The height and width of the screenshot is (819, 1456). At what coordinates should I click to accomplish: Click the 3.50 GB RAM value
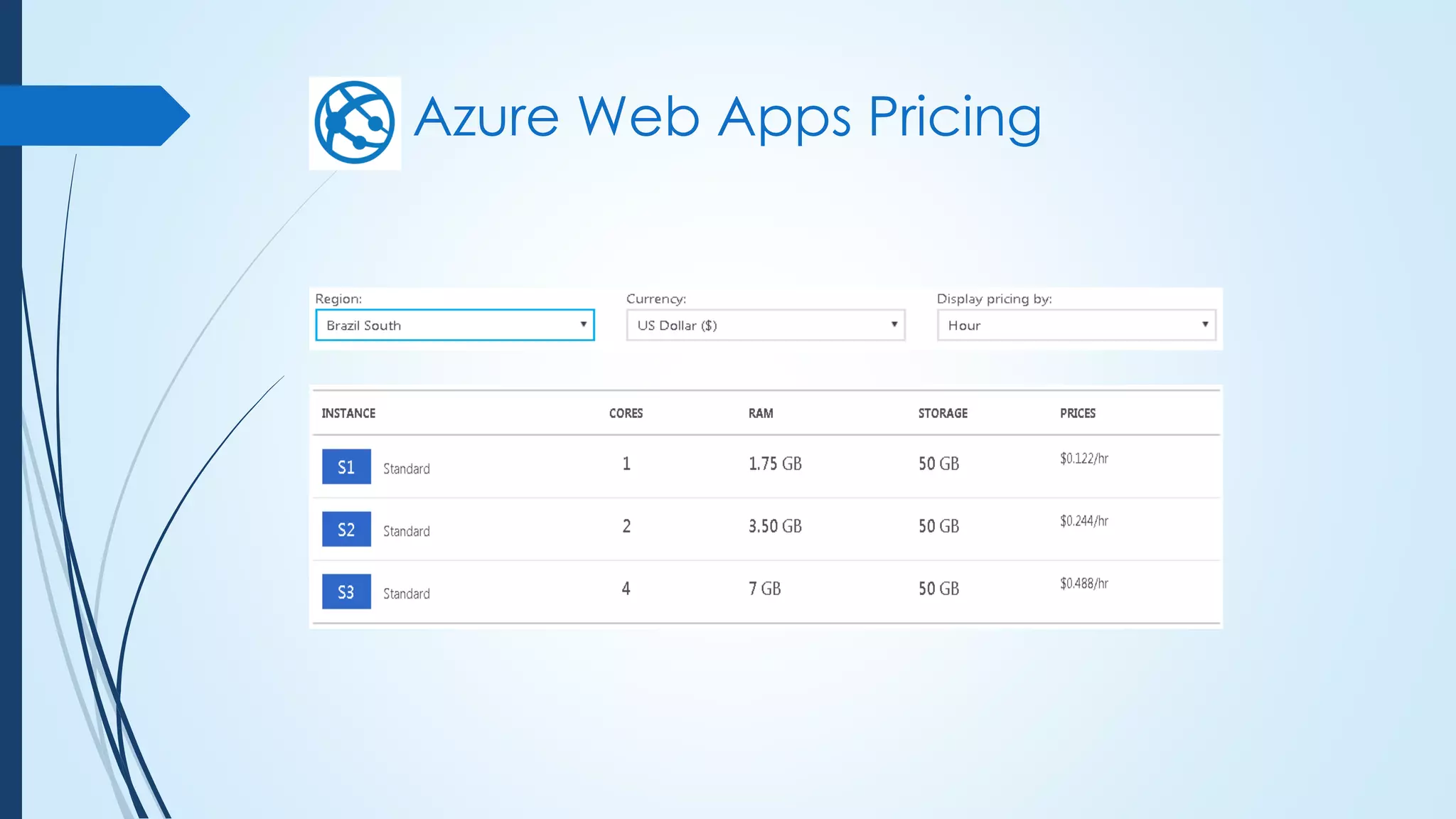pos(775,526)
